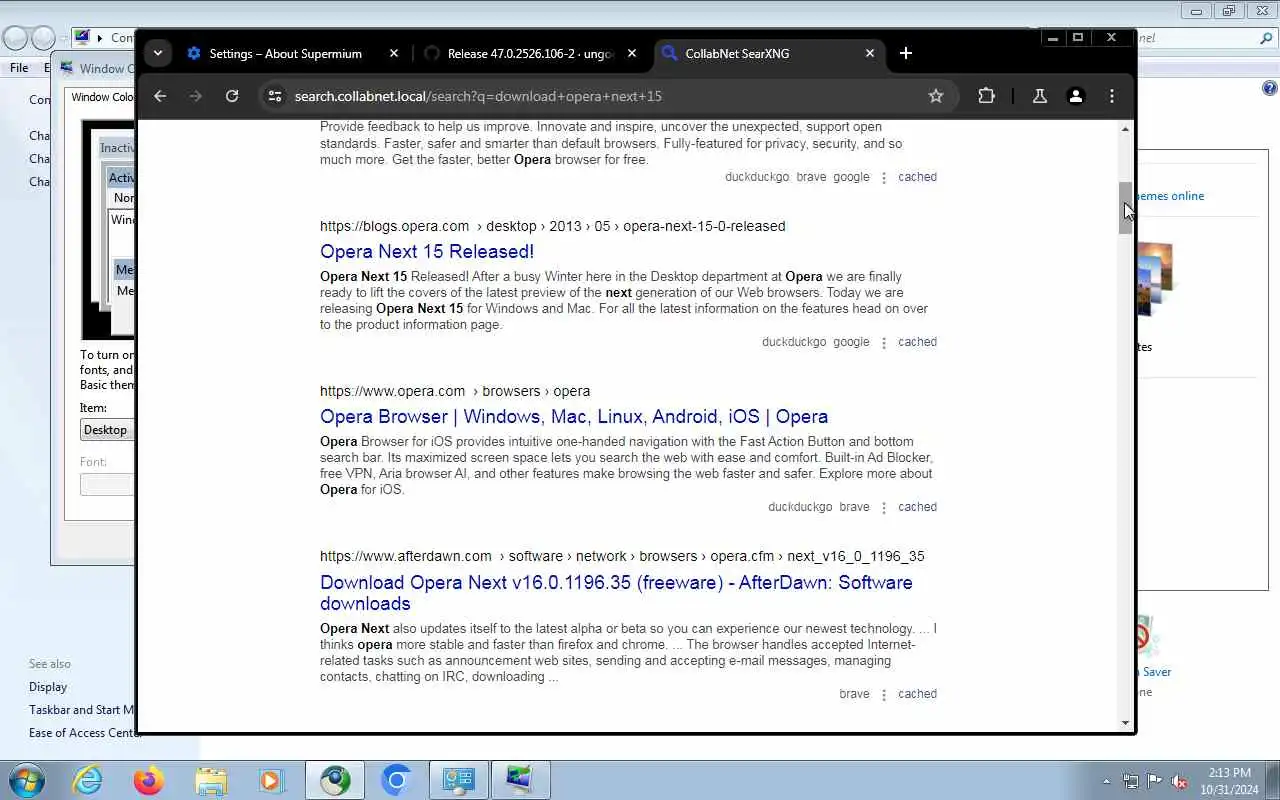This screenshot has height=800, width=1280.
Task: Open the browser three-dot menu
Action: 1112,96
